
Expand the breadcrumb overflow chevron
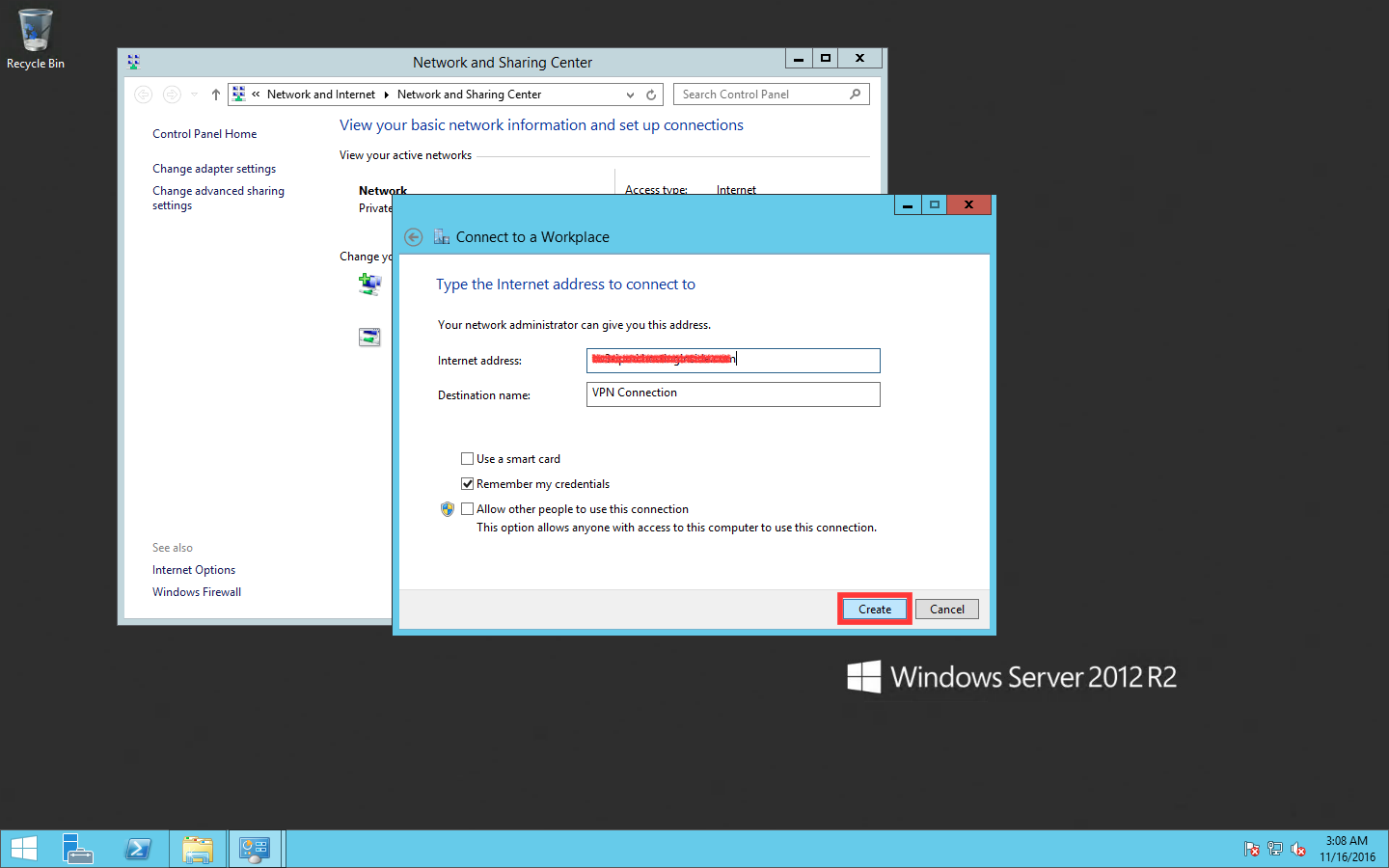click(x=256, y=95)
